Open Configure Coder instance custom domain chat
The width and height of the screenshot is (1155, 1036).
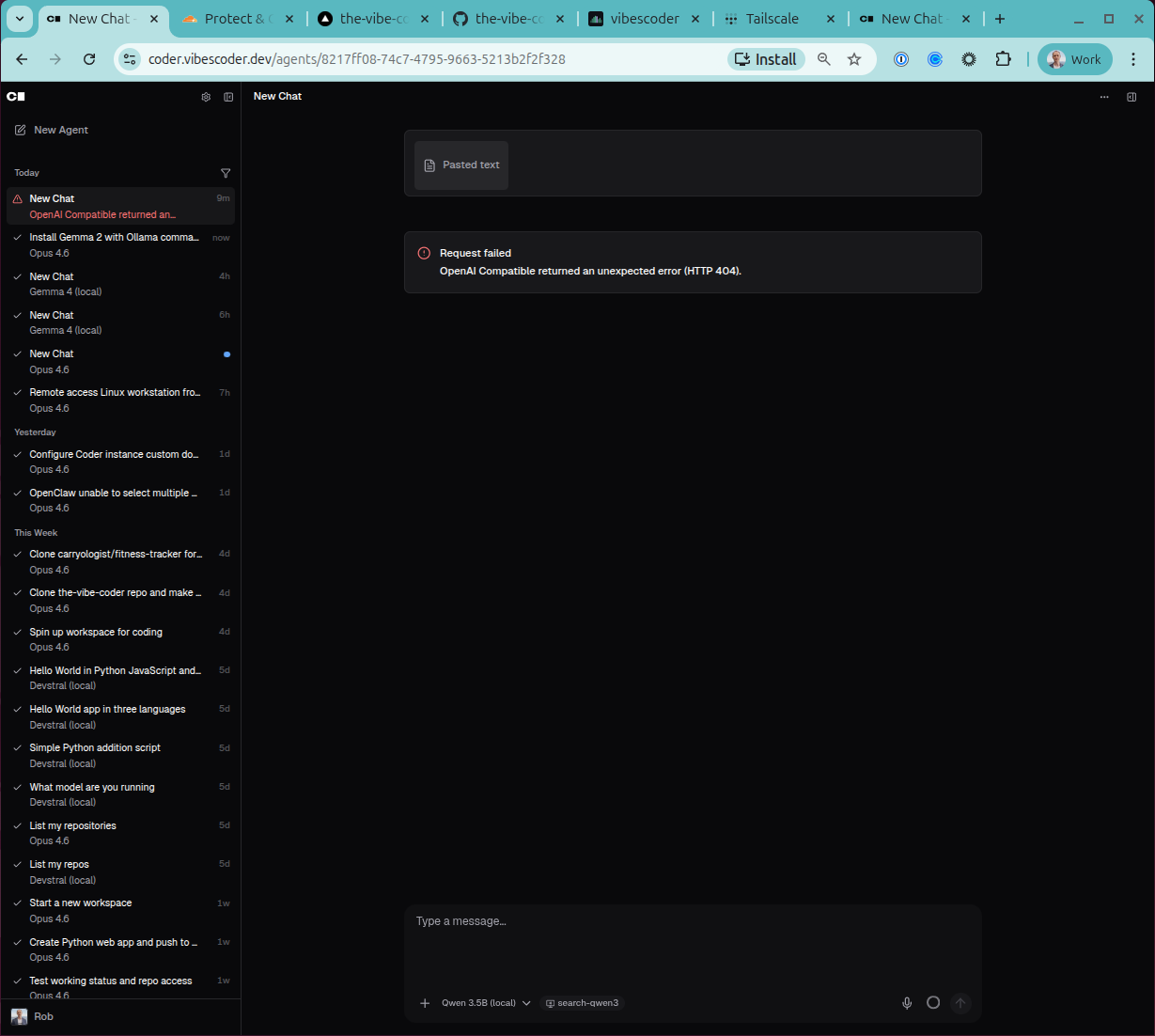[x=120, y=462]
